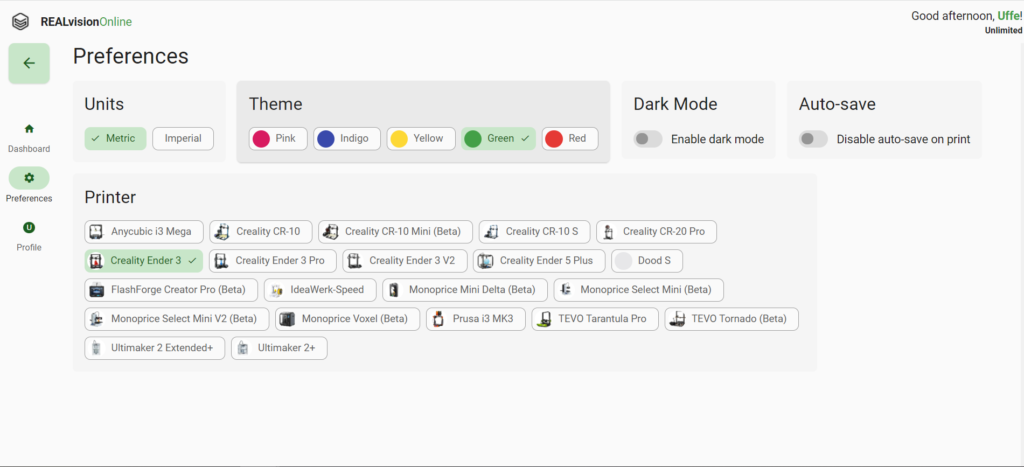Choose the Indigo theme chip label

click(354, 138)
